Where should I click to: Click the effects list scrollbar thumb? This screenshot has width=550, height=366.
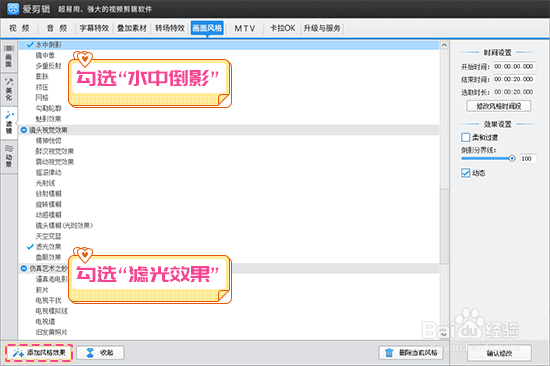(444, 226)
